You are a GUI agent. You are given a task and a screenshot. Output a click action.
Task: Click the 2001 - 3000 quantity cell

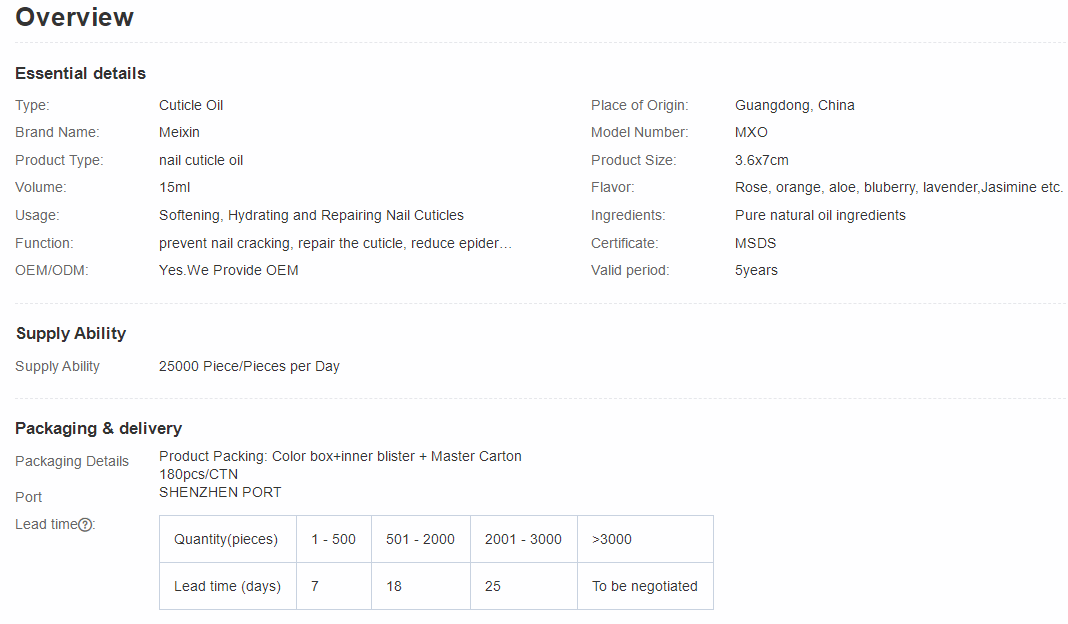click(523, 539)
